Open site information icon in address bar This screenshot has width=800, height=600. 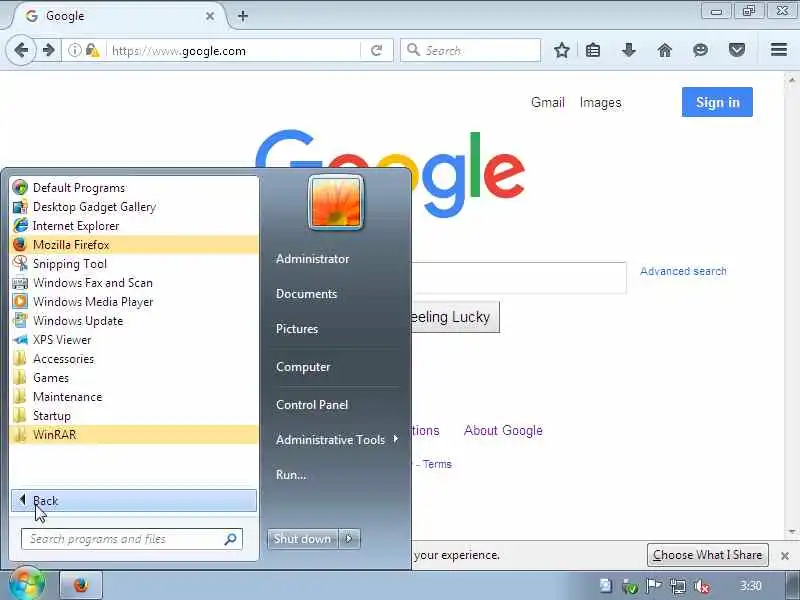[x=74, y=51]
